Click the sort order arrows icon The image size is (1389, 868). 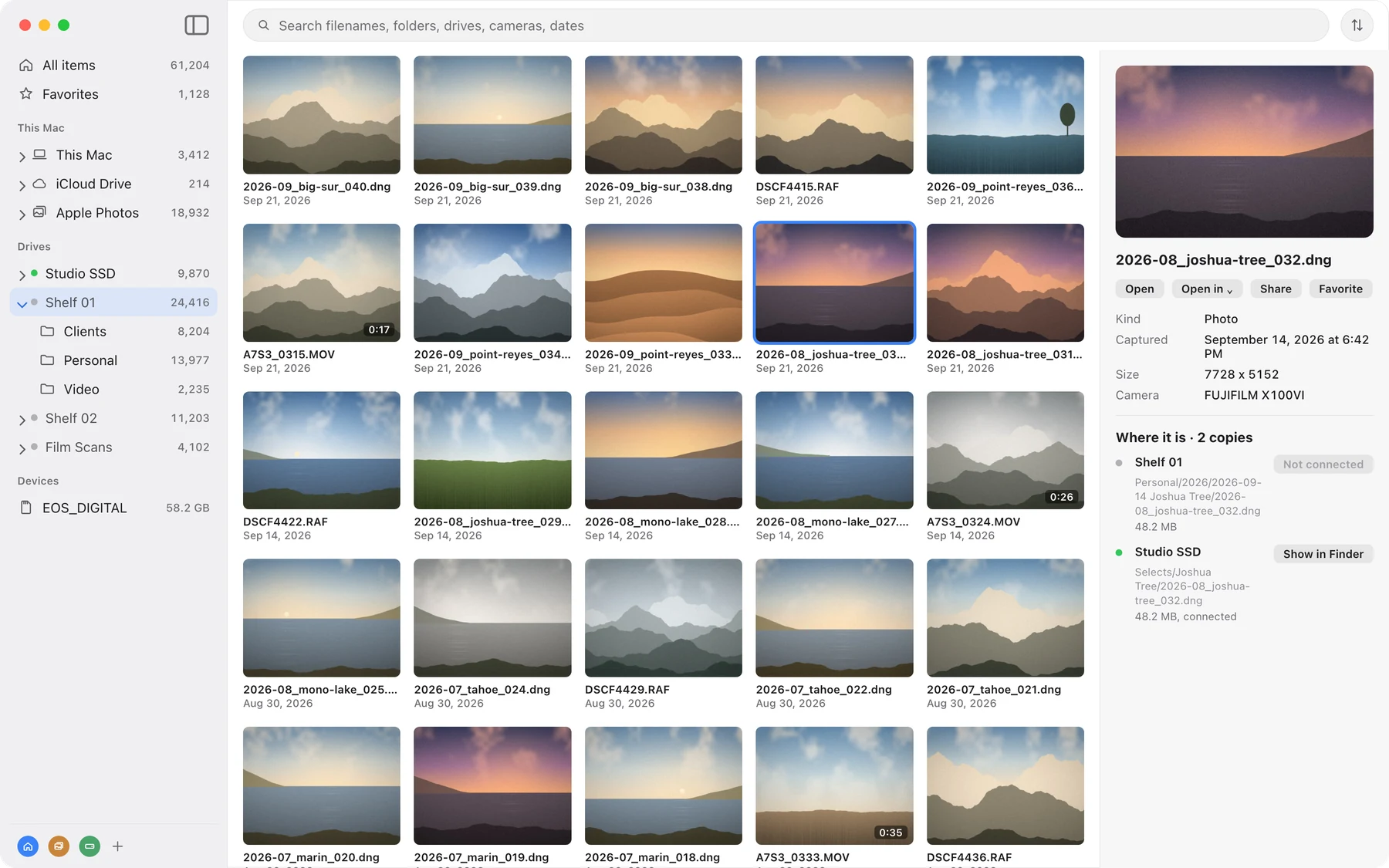click(x=1357, y=25)
